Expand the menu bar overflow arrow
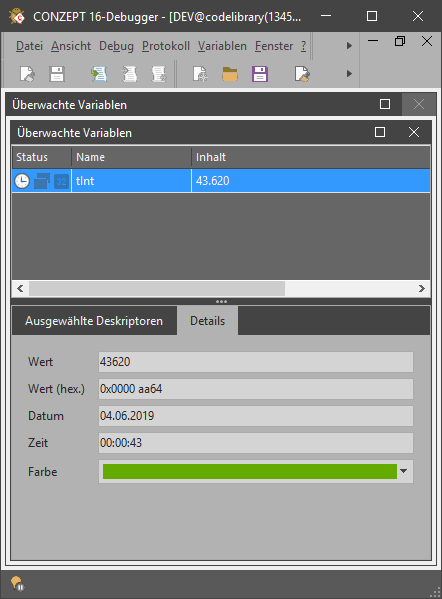 [x=349, y=46]
